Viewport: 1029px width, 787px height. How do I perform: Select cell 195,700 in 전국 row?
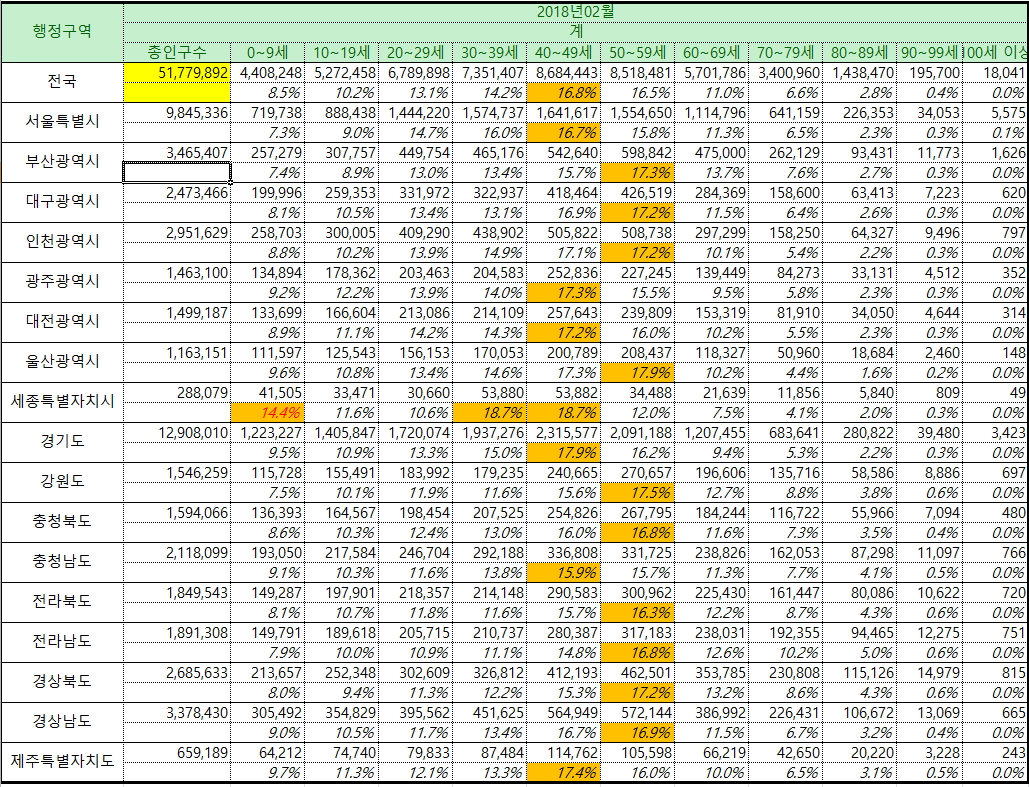point(929,73)
